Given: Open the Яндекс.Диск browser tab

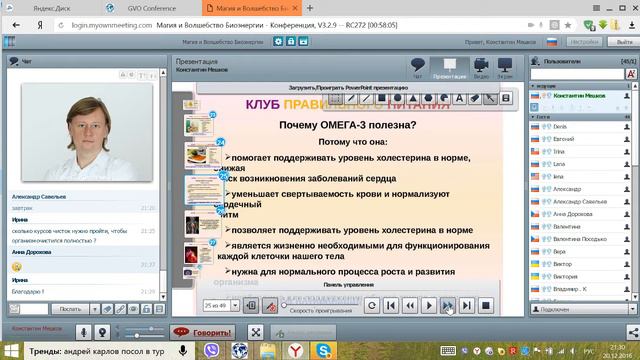Looking at the screenshot, I should click(x=51, y=8).
